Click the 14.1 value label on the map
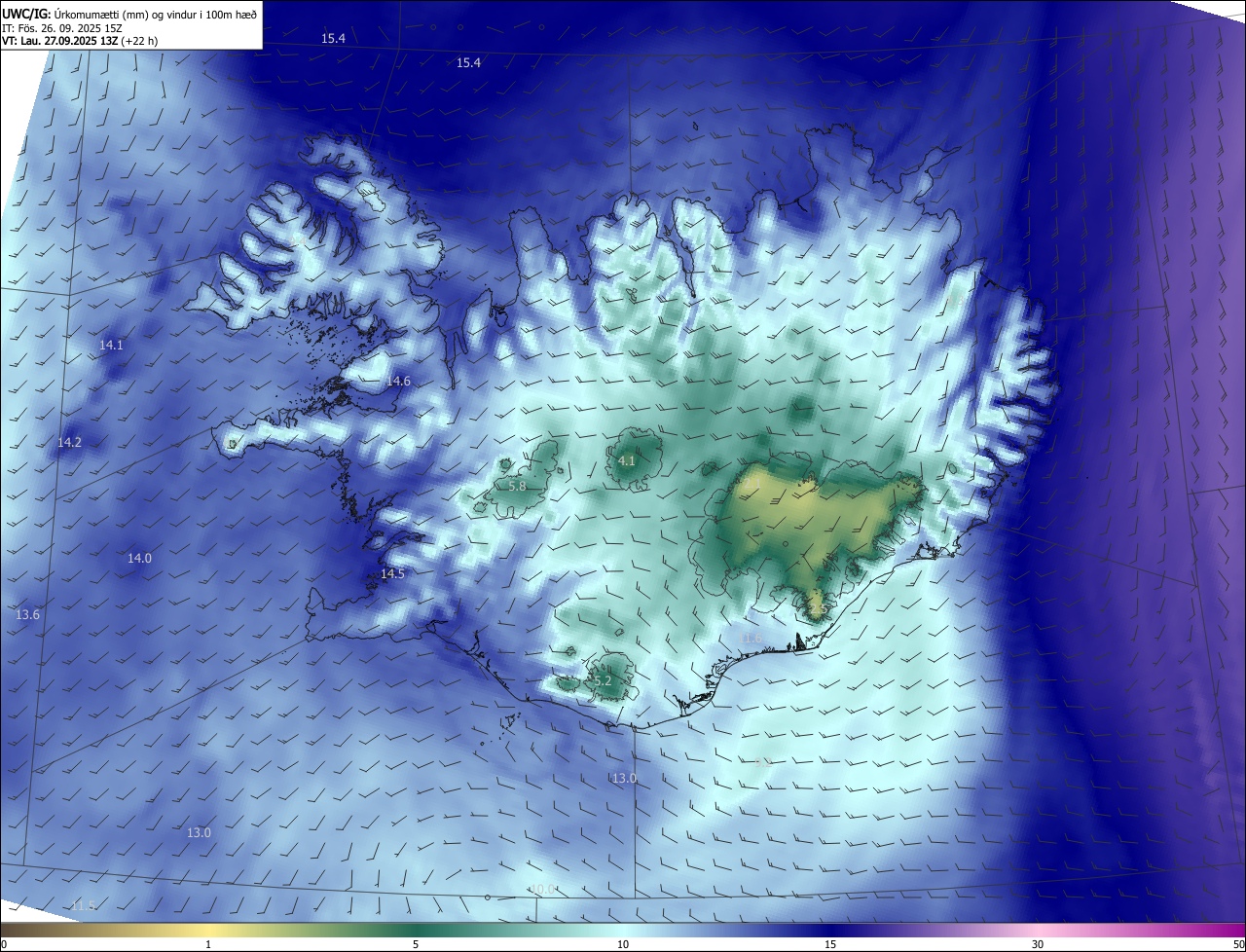The height and width of the screenshot is (952, 1246). (x=111, y=346)
